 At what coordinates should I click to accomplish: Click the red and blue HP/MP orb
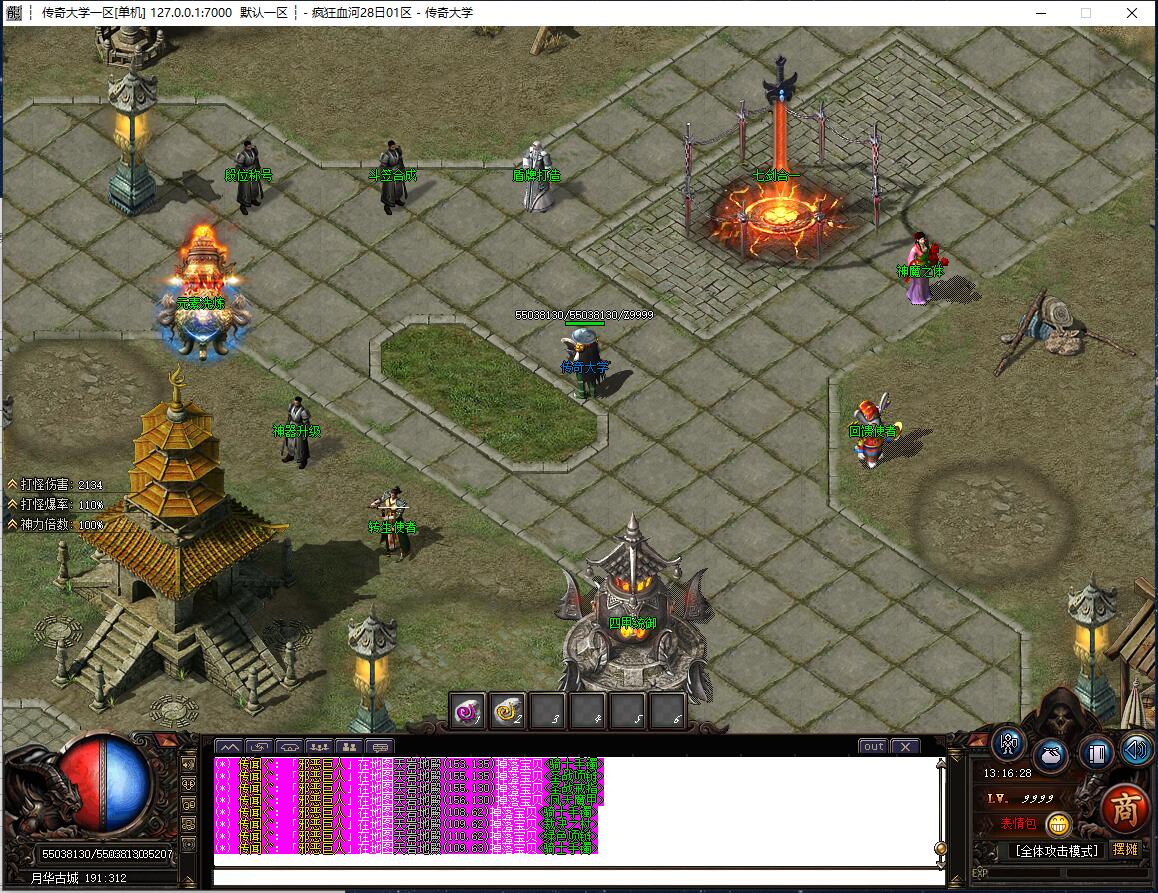[x=105, y=783]
